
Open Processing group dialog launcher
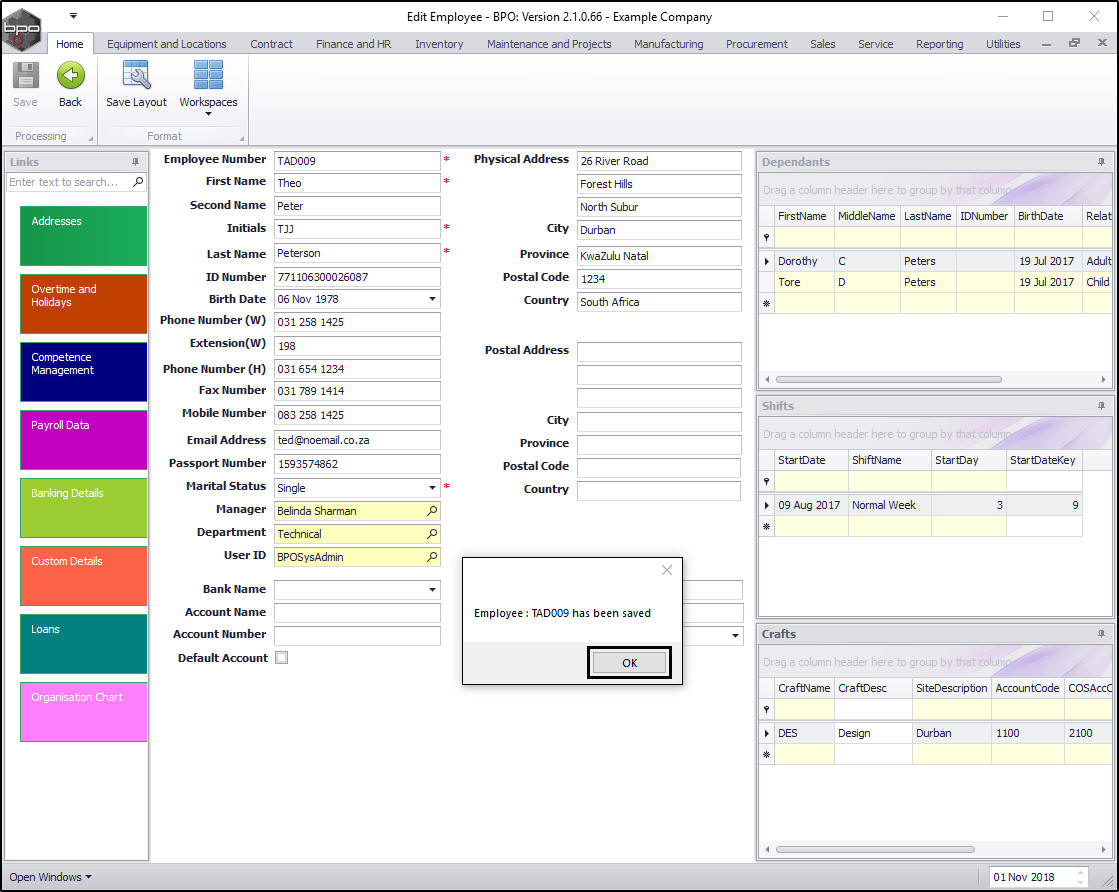pos(90,138)
